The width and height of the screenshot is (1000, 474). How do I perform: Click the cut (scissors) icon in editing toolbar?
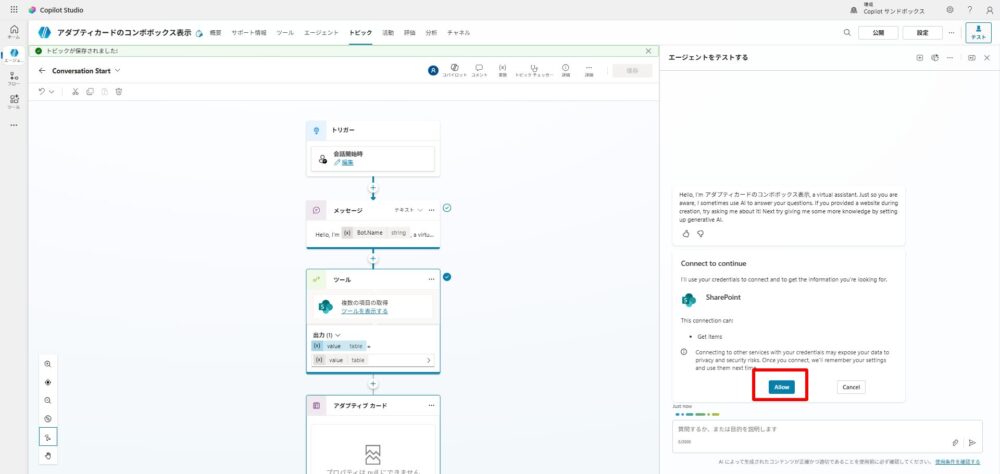pyautogui.click(x=74, y=91)
